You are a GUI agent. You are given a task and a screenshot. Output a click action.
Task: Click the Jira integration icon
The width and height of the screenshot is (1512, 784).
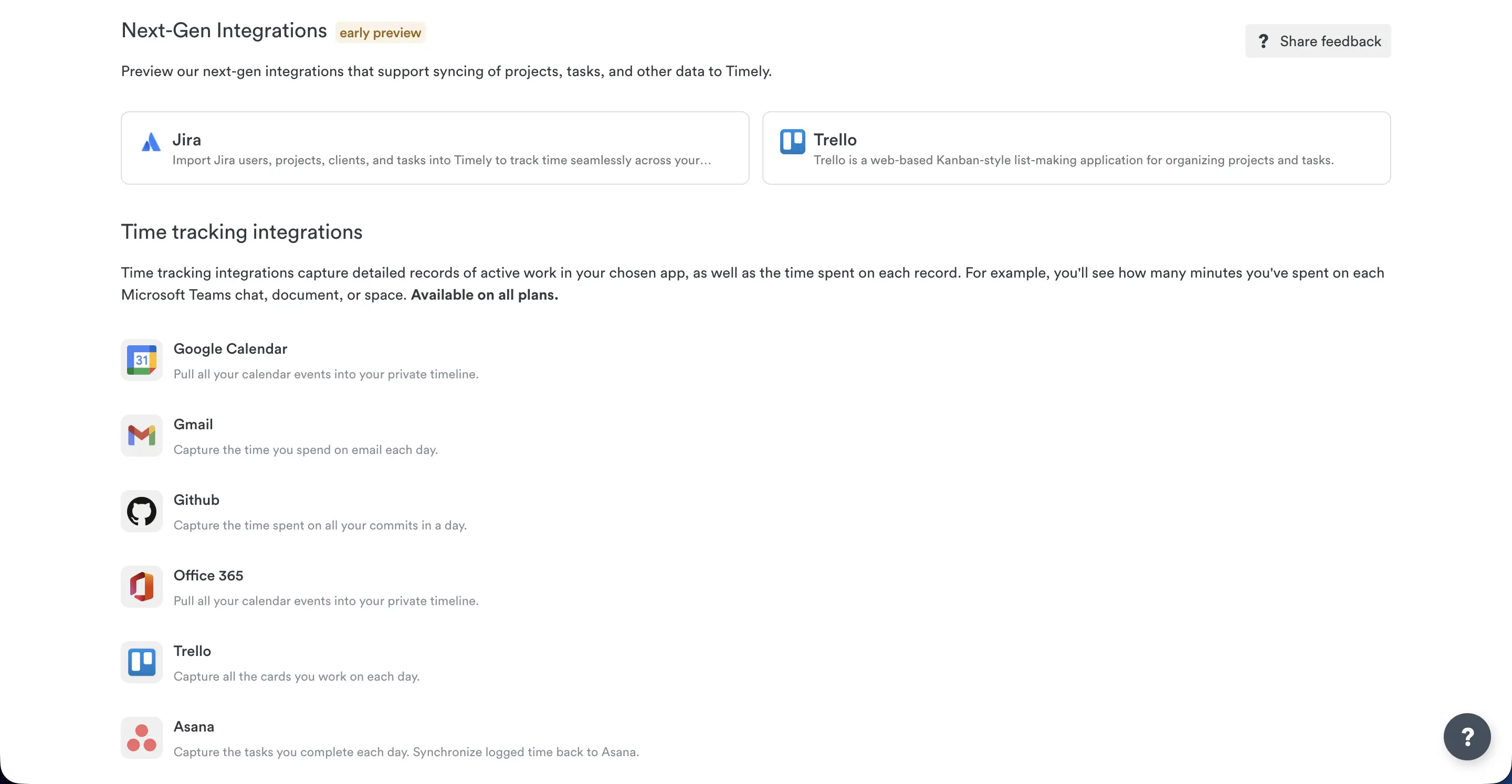tap(150, 142)
